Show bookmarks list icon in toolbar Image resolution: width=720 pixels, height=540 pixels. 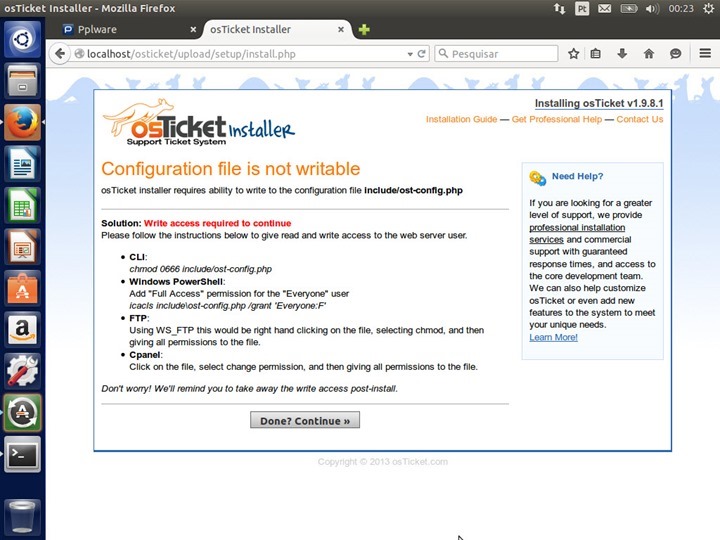596,54
